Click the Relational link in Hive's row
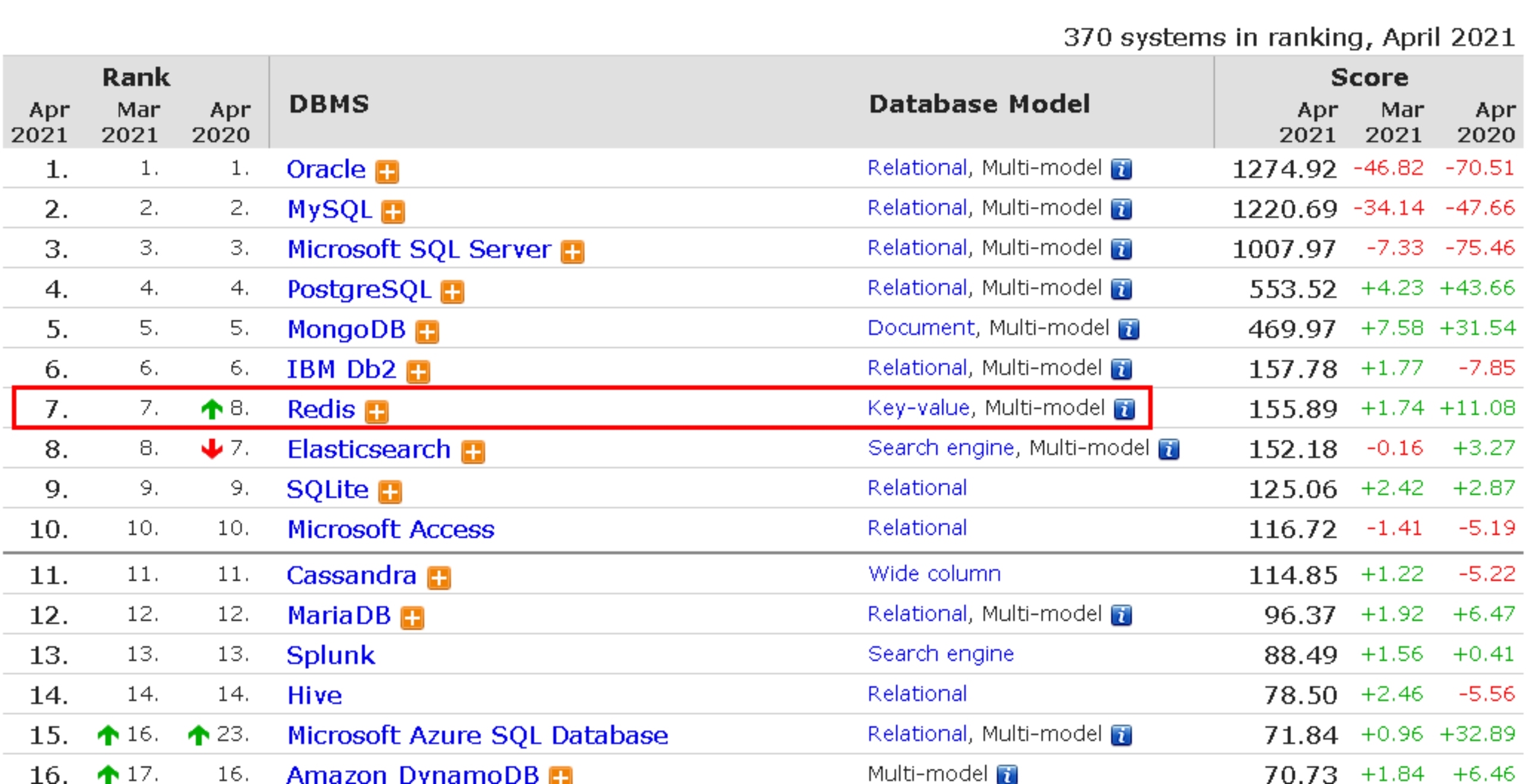The height and width of the screenshot is (784, 1528). click(x=917, y=693)
